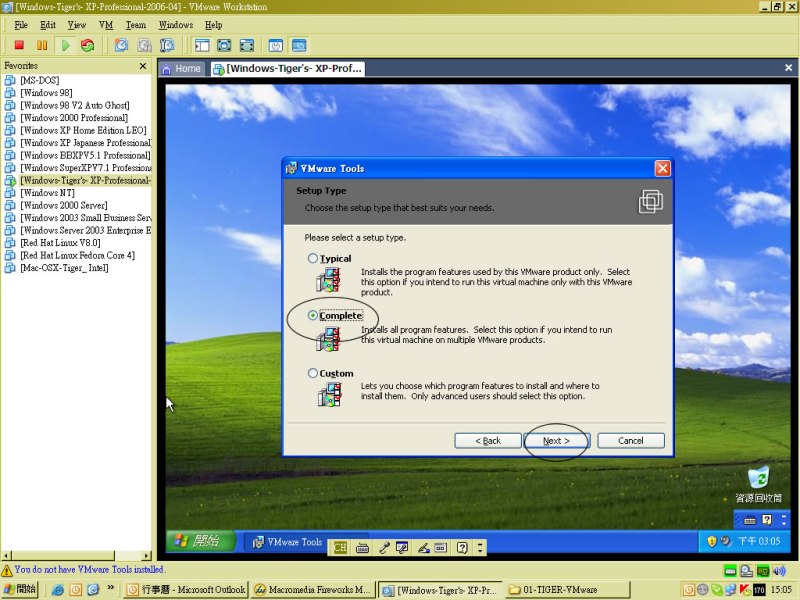The width and height of the screenshot is (800, 600).
Task: Click the Recycle Bin desktop icon
Action: [758, 484]
